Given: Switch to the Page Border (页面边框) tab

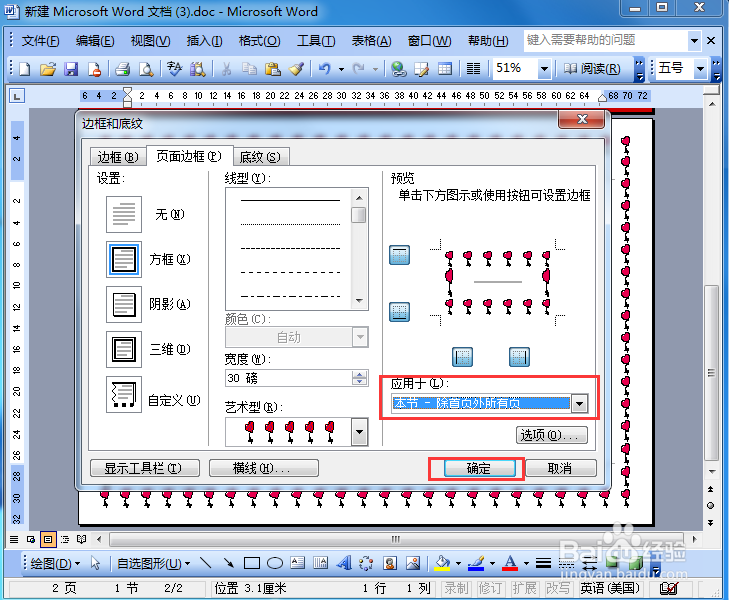Looking at the screenshot, I should tap(189, 156).
